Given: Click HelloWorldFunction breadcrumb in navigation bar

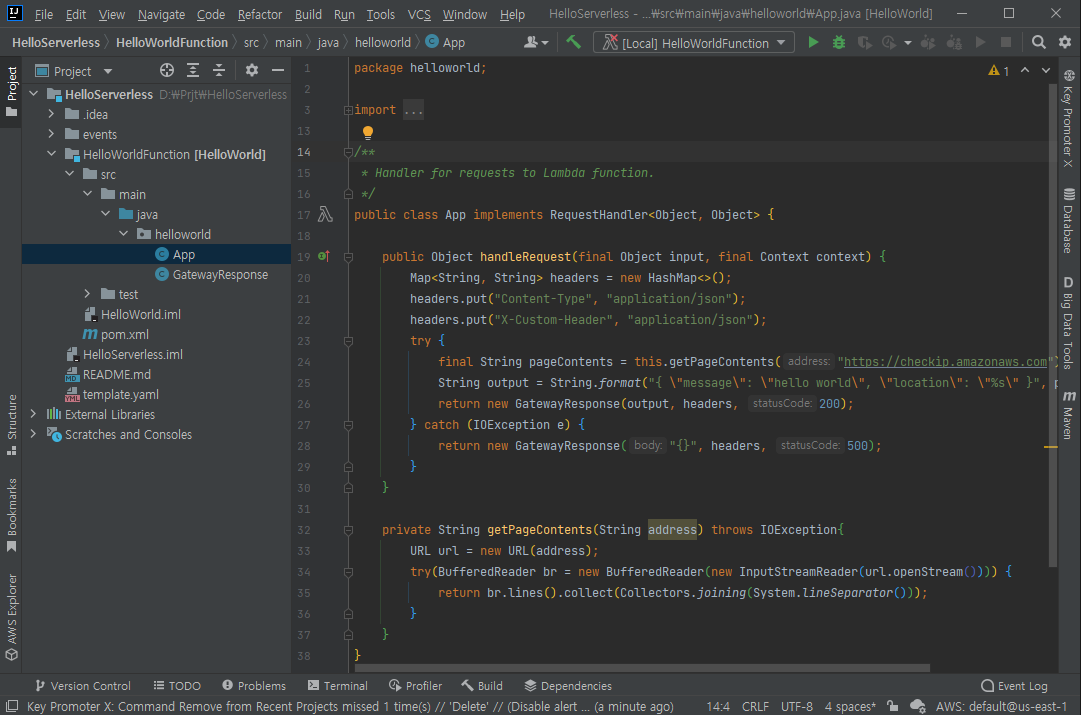Looking at the screenshot, I should [172, 43].
